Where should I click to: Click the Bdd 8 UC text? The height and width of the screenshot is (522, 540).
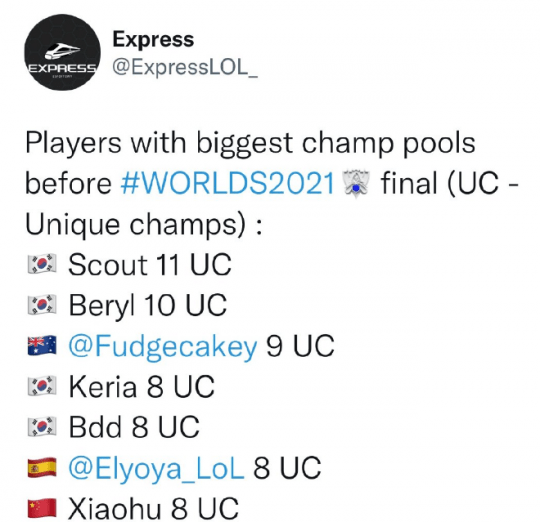134,427
